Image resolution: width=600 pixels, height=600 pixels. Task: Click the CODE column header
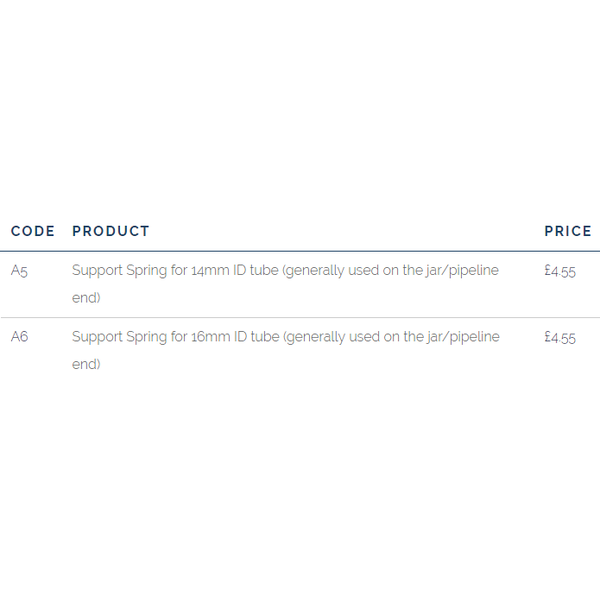point(33,231)
